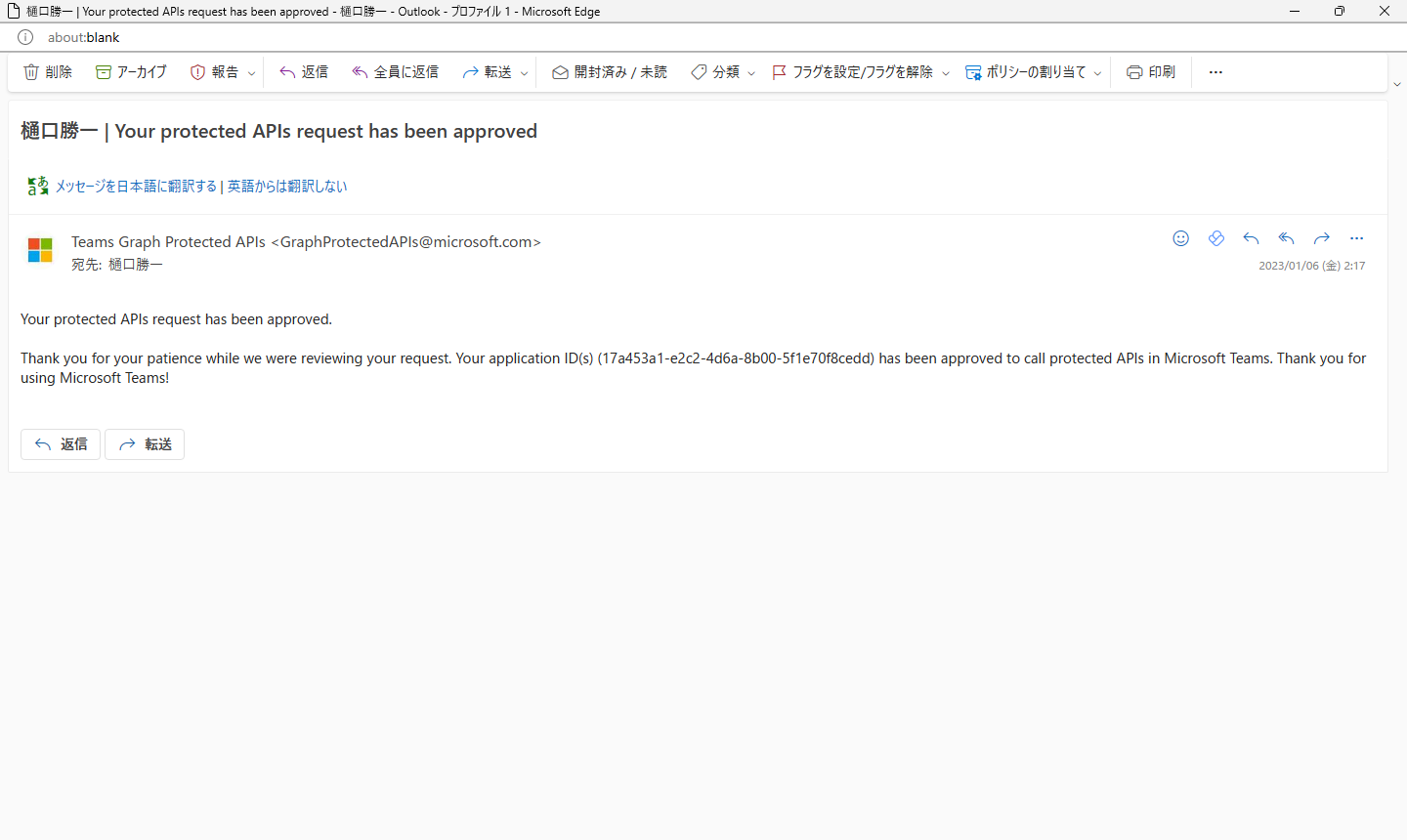This screenshot has width=1407, height=840.
Task: Click ポリシーの割り当て policy button
Action: (1025, 72)
